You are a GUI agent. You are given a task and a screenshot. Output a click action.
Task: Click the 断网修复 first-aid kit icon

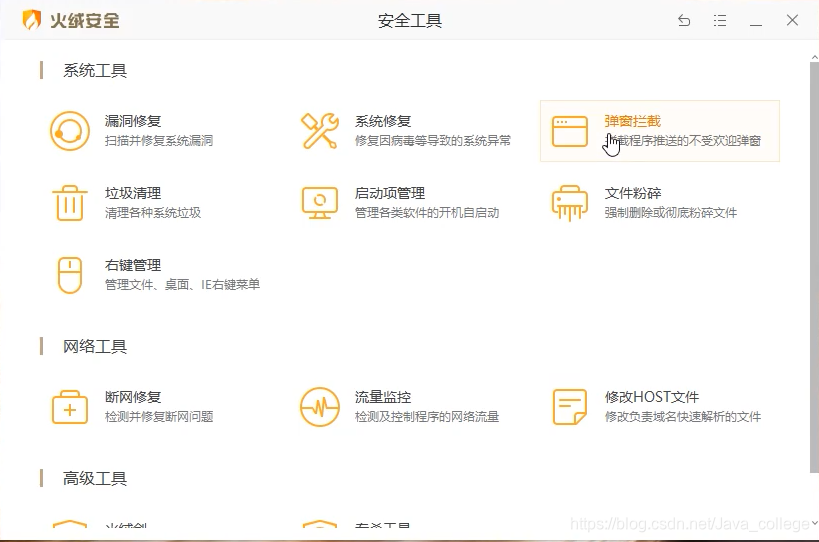70,407
